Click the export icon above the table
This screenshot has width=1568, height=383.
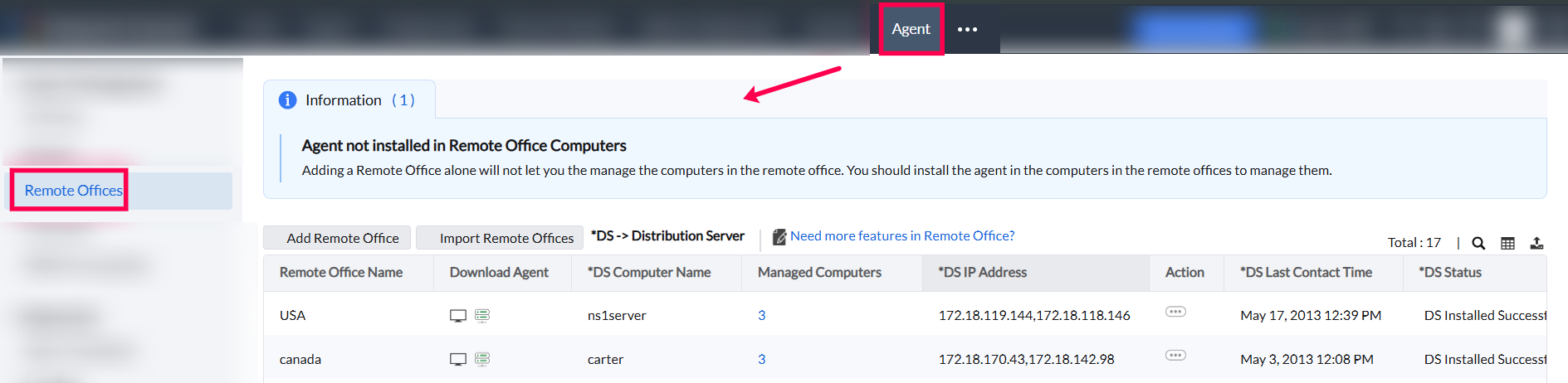coord(1536,243)
